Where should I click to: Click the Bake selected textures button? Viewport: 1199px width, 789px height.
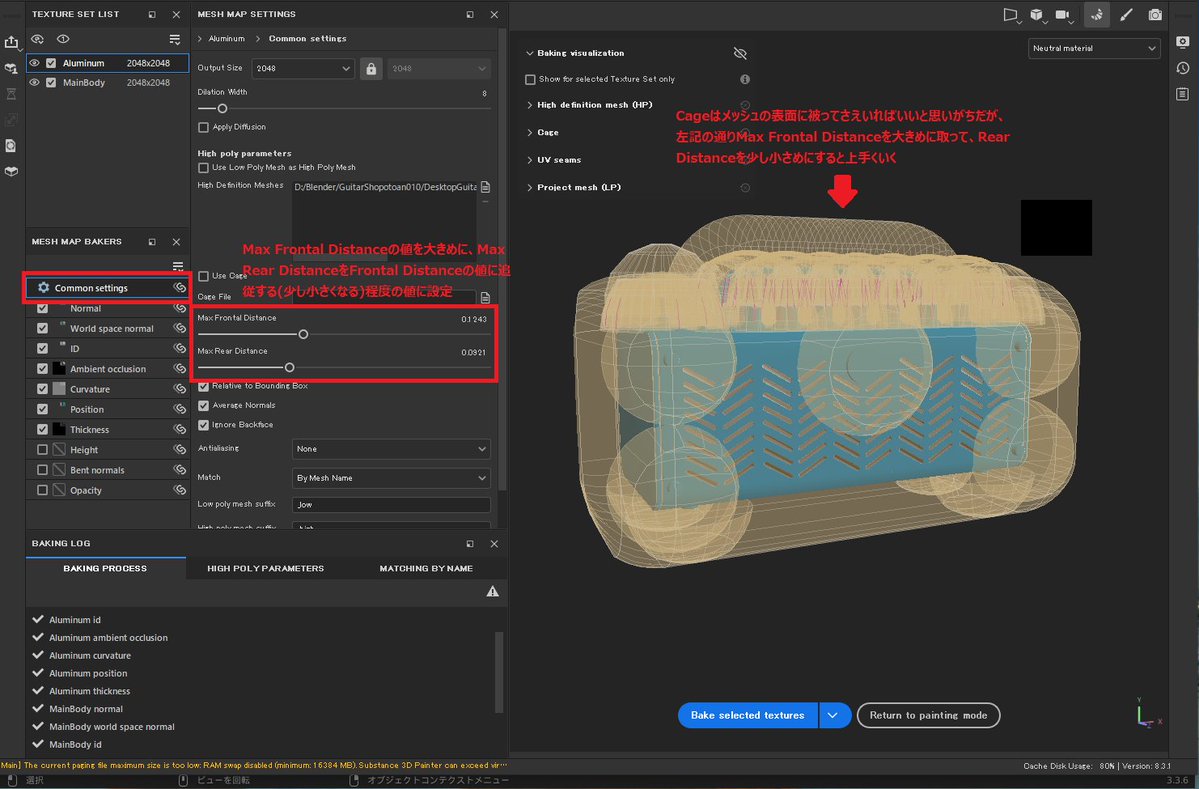pos(748,716)
